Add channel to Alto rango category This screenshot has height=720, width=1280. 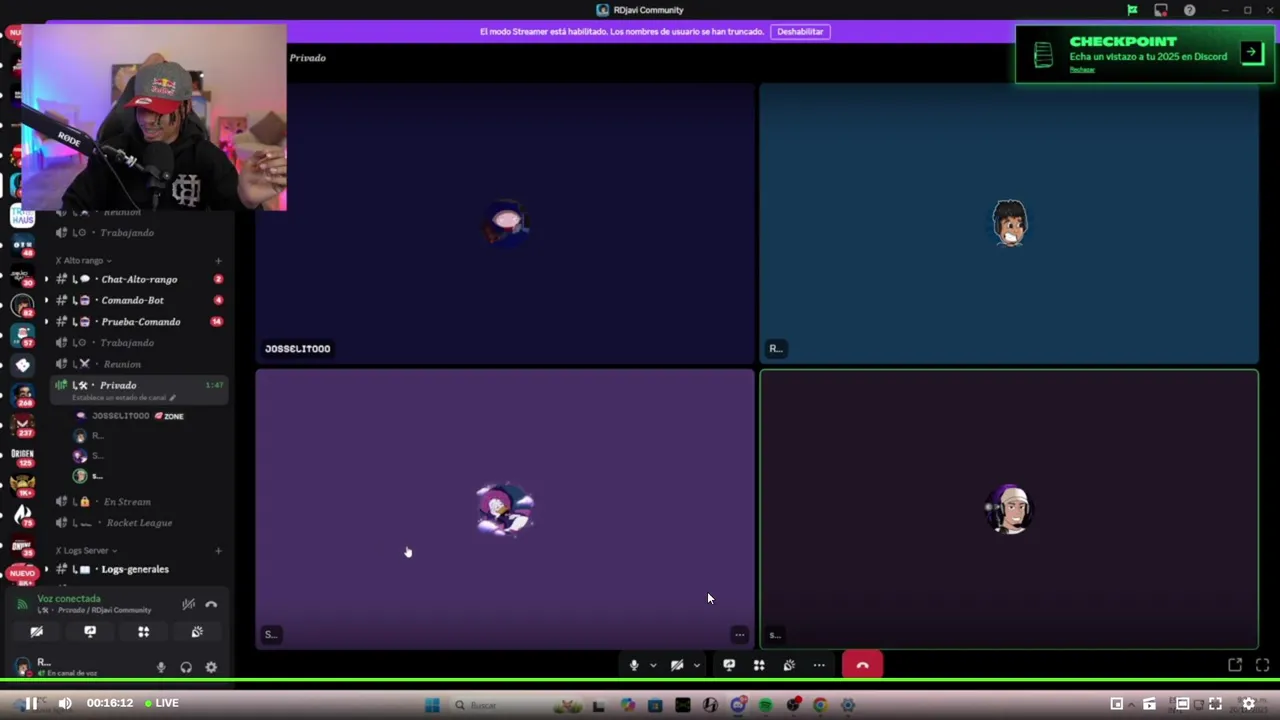coord(218,261)
